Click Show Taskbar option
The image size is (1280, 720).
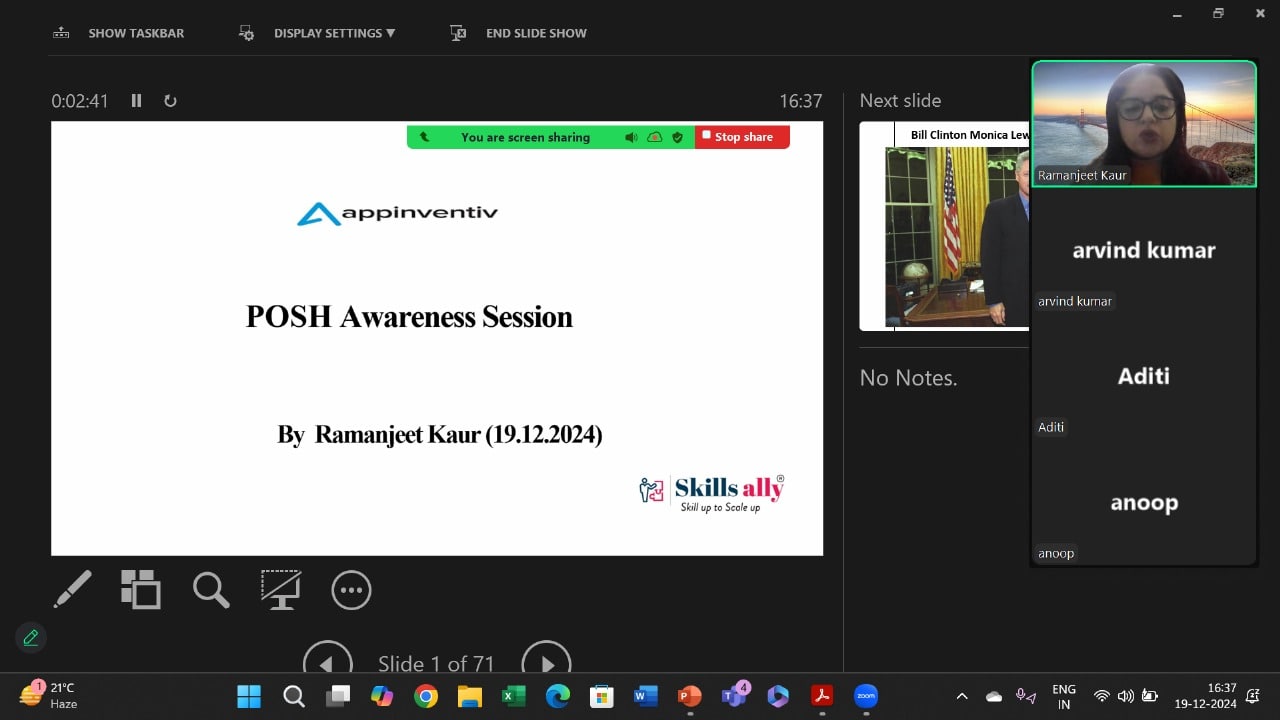click(x=120, y=33)
